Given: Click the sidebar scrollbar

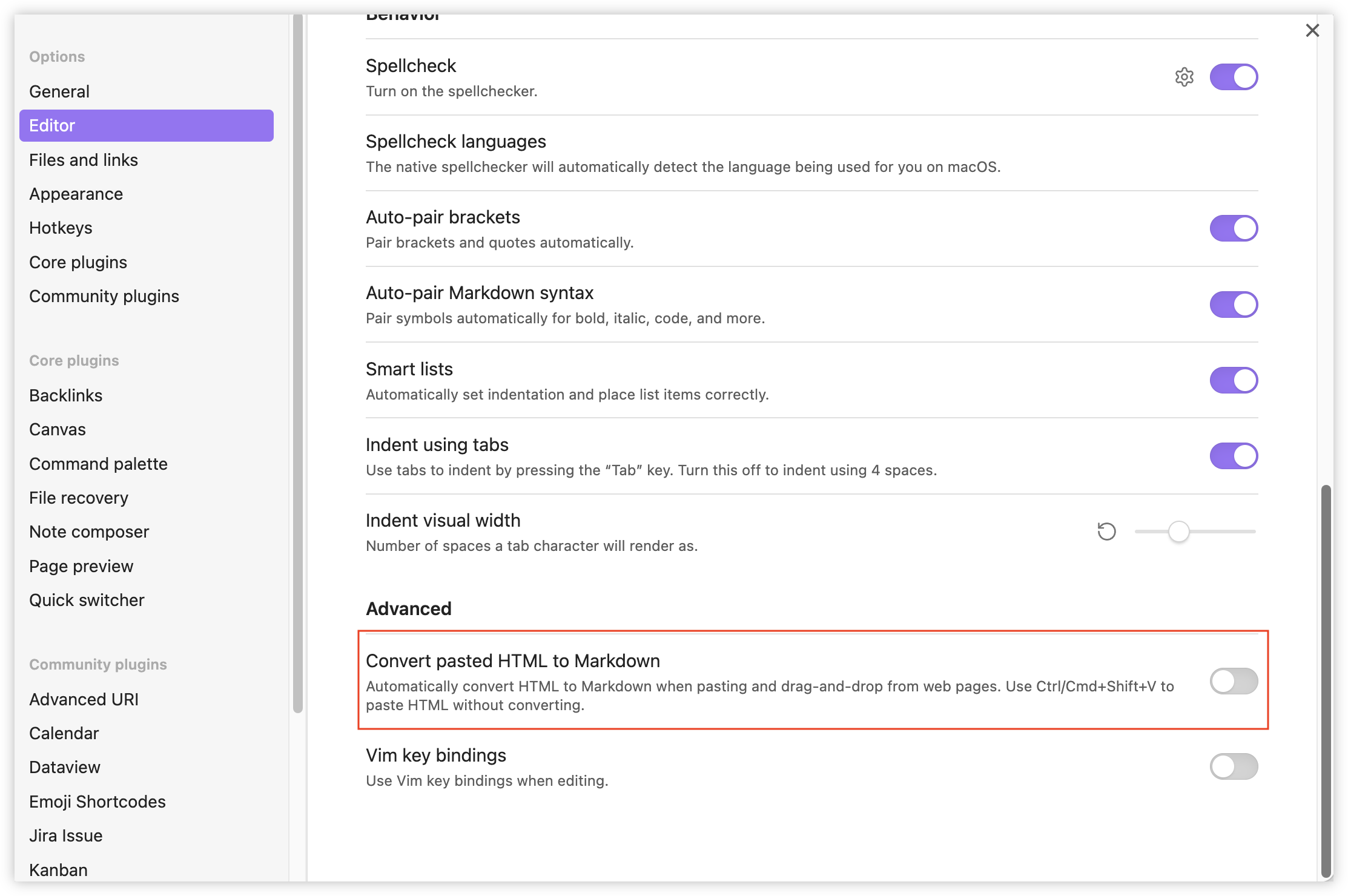Looking at the screenshot, I should pyautogui.click(x=296, y=363).
